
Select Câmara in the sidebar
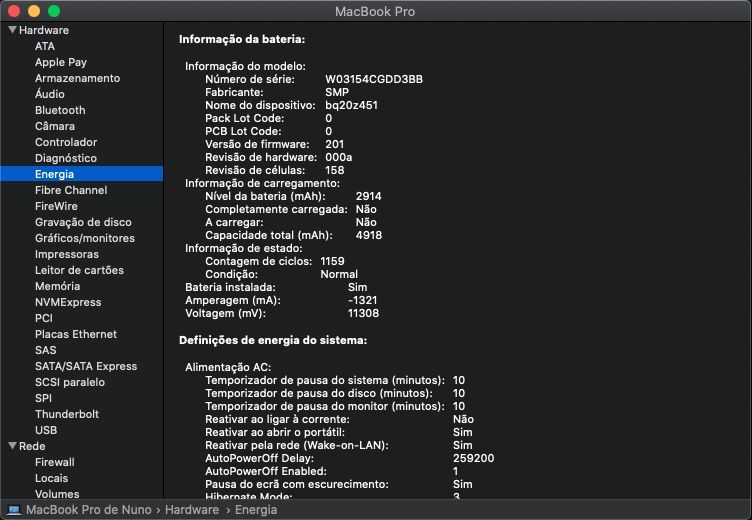point(55,126)
